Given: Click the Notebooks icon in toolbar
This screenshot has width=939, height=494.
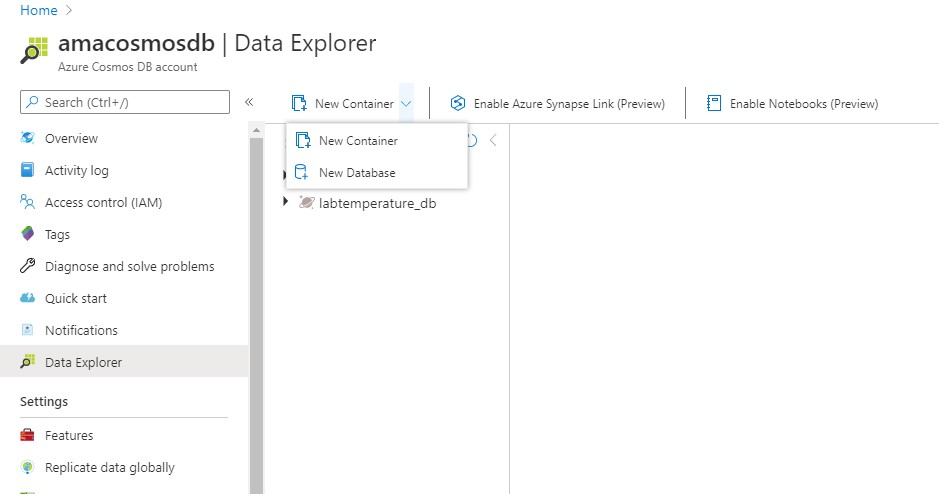Looking at the screenshot, I should click(714, 104).
